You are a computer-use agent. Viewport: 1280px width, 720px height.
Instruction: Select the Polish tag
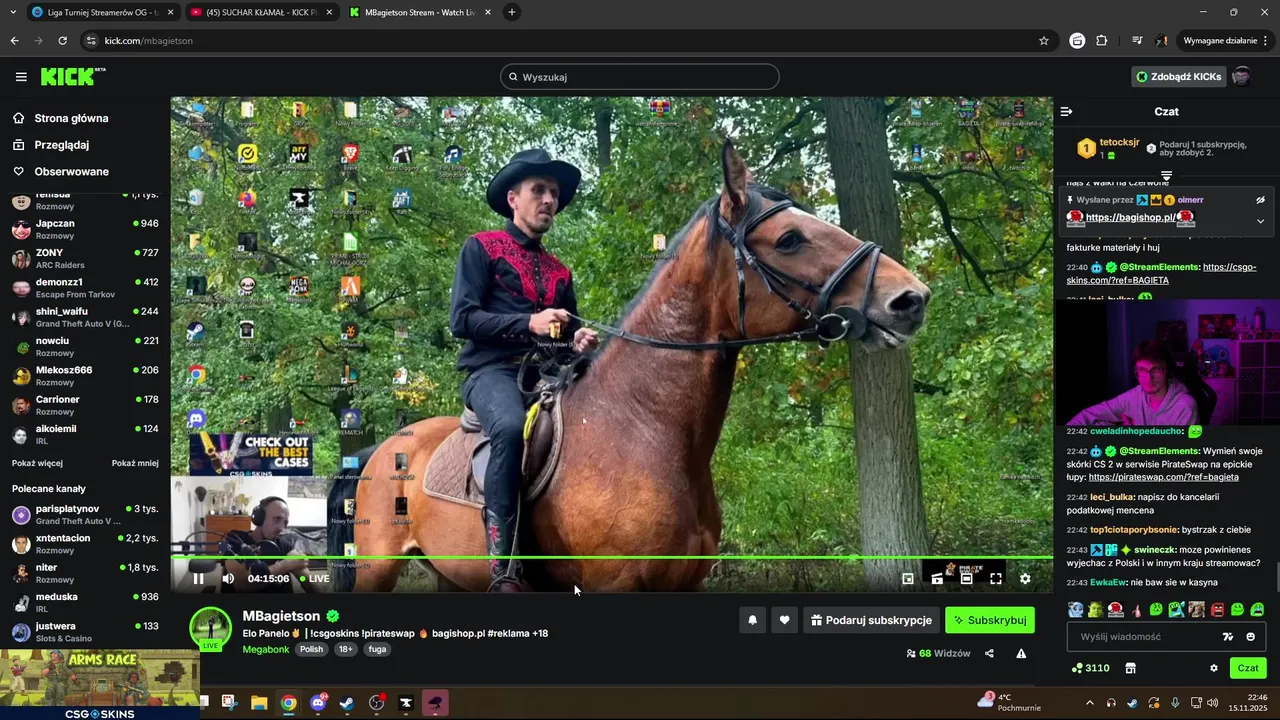click(x=312, y=649)
